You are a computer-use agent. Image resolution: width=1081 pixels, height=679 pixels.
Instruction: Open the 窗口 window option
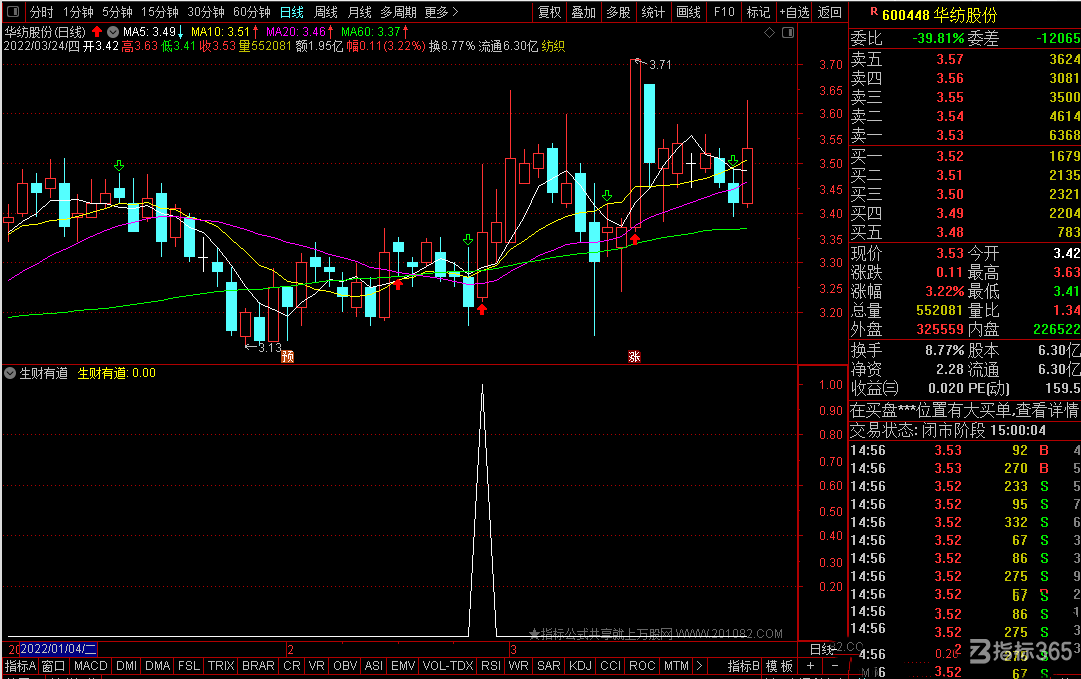53,666
